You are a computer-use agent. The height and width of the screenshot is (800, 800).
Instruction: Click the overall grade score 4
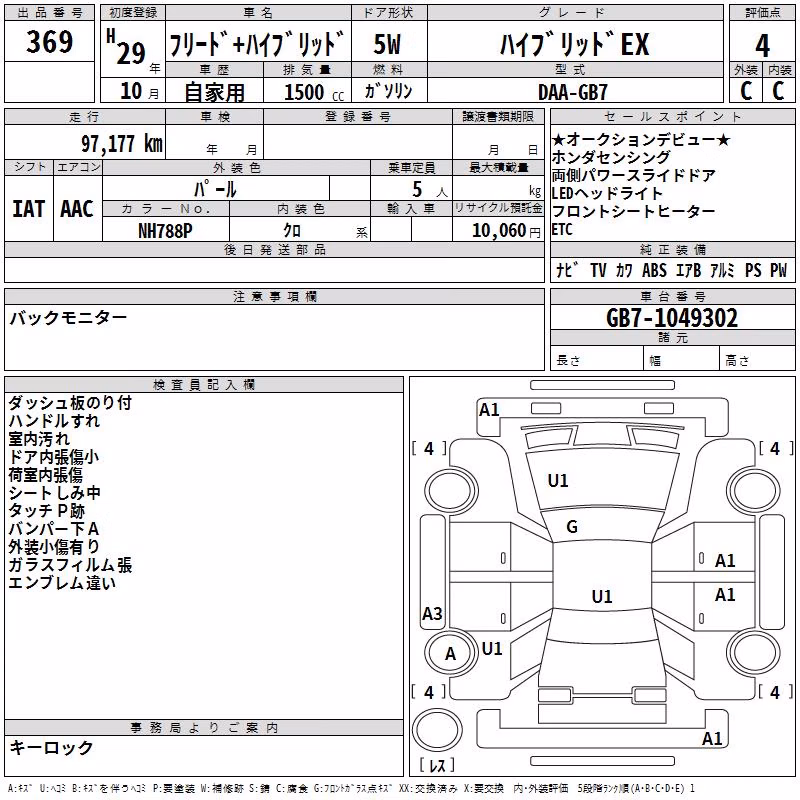[762, 45]
